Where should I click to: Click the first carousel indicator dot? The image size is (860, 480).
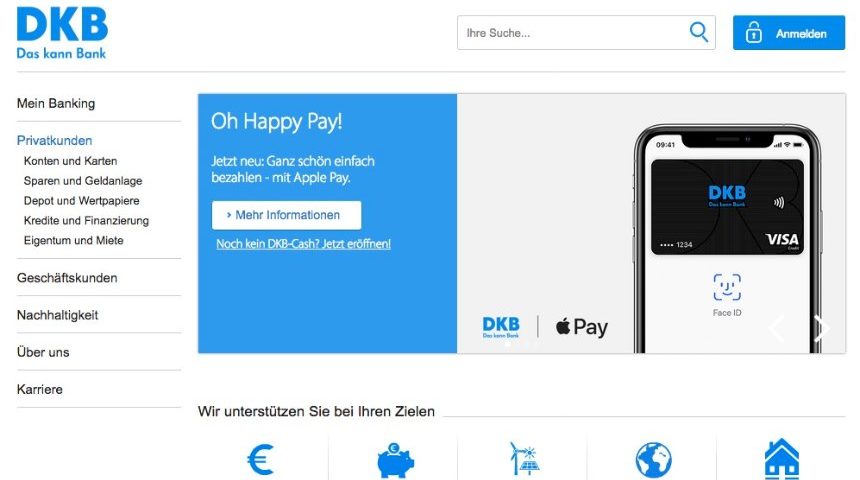tap(508, 344)
